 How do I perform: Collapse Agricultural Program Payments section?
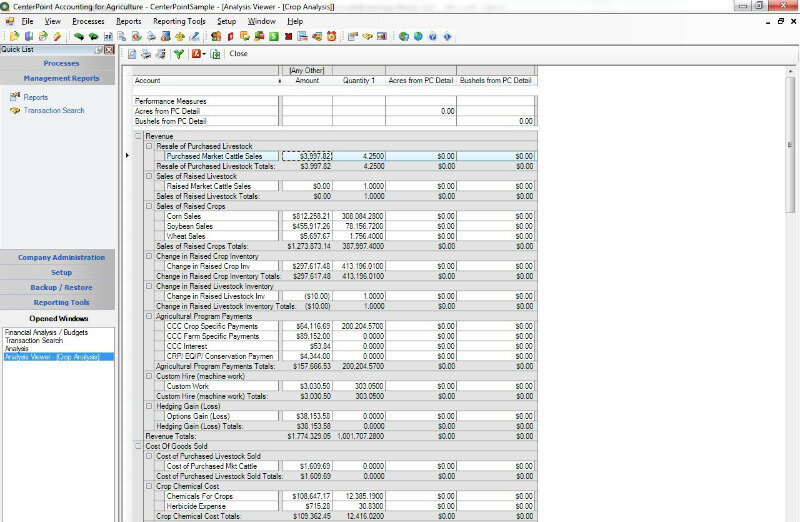click(x=149, y=317)
